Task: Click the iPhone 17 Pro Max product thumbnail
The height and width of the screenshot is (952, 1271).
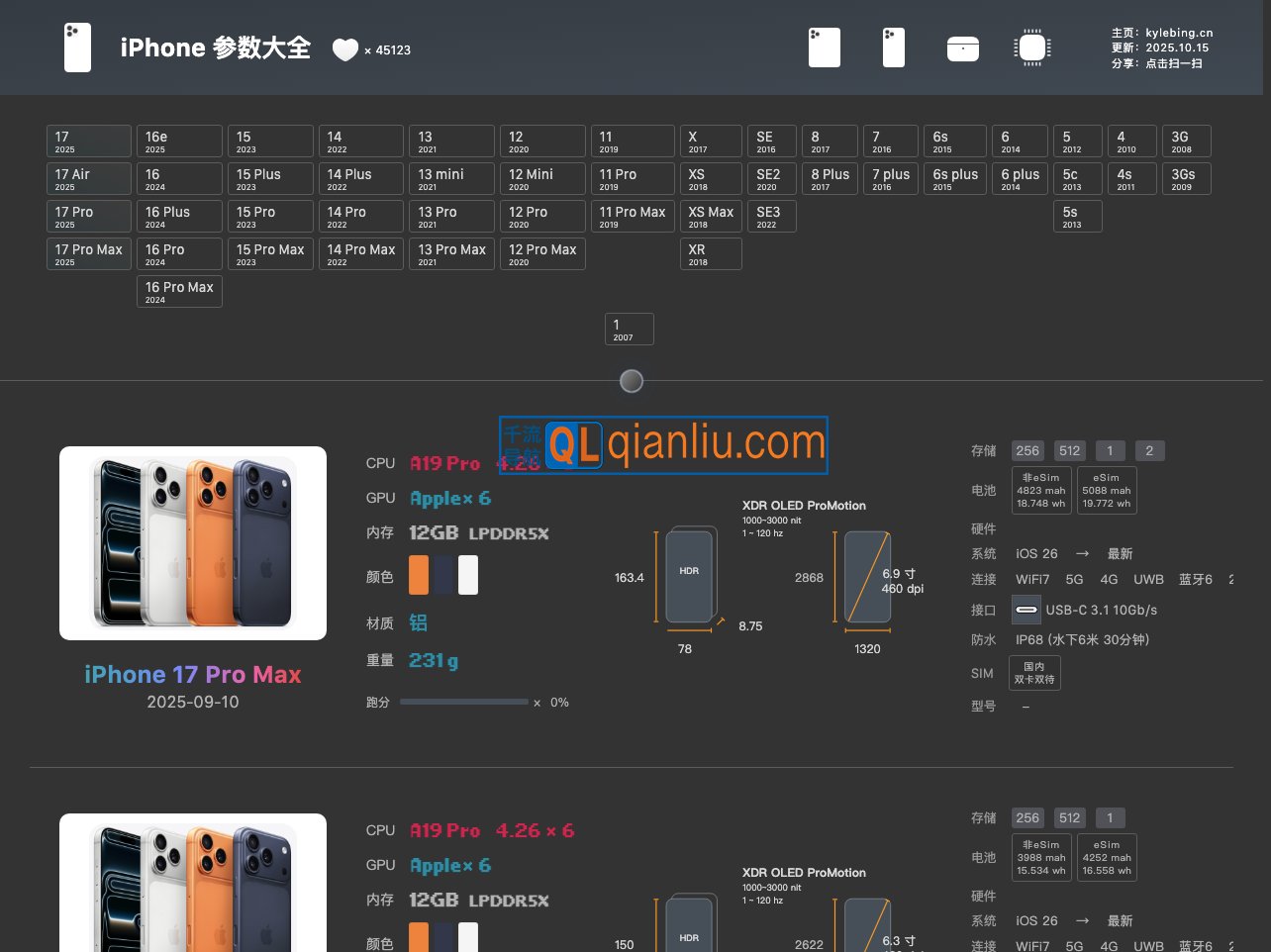Action: pos(193,542)
